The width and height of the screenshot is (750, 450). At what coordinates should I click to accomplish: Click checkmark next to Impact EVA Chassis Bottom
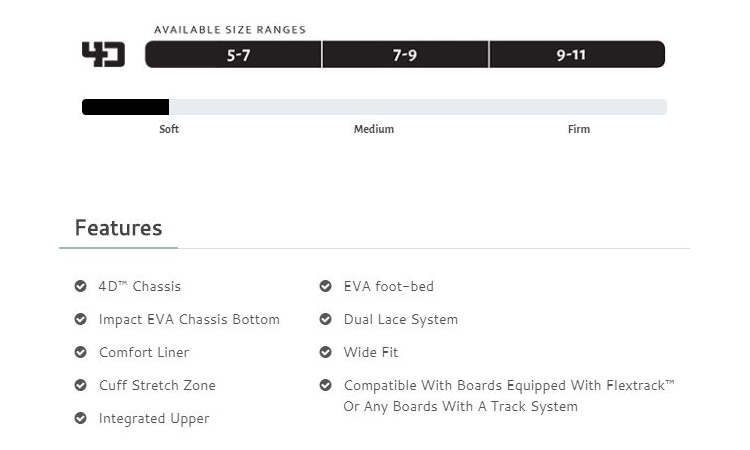coord(80,320)
